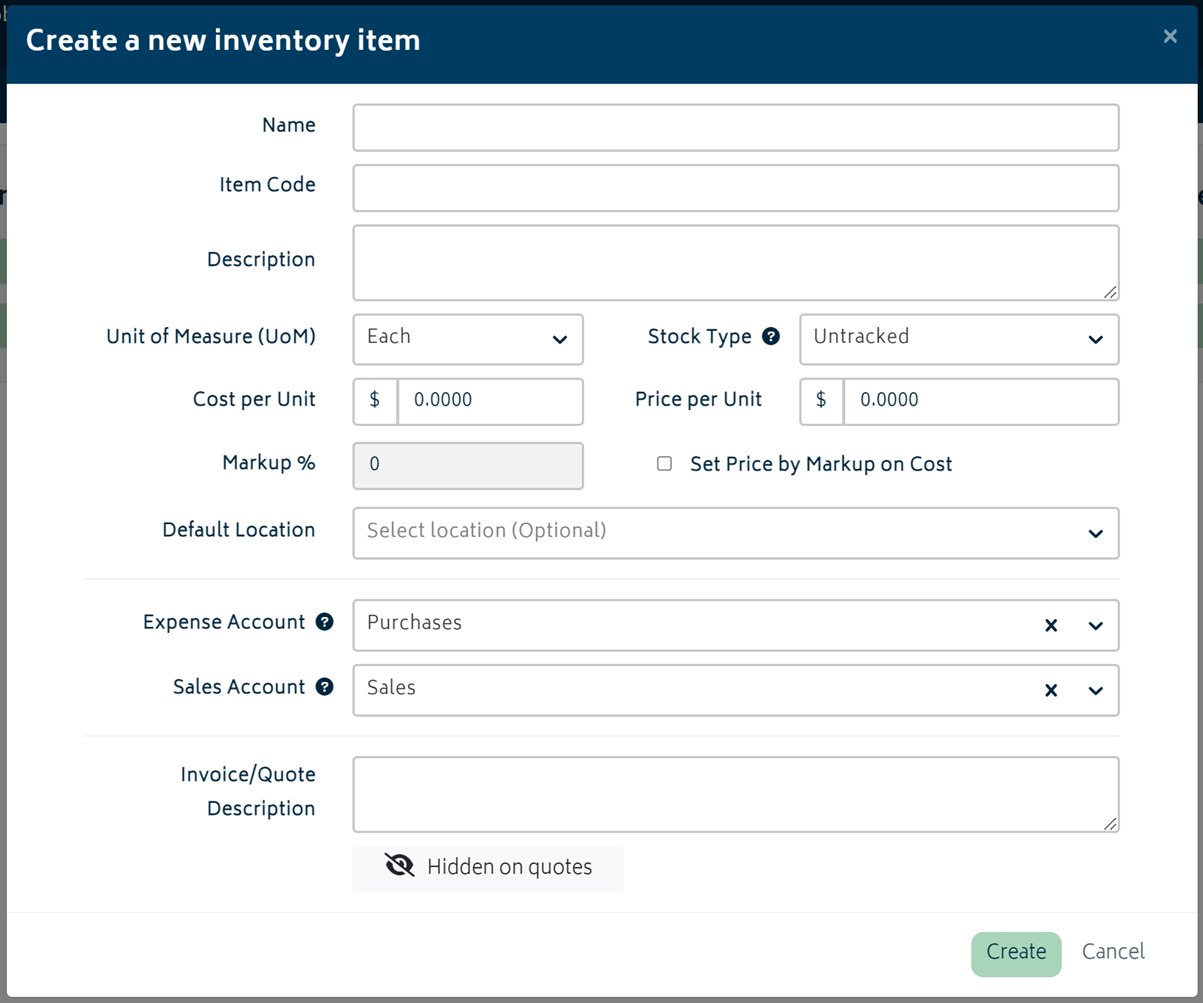Toggle Hidden on quotes visibility
Screen dimensions: 1203x1003
point(487,867)
